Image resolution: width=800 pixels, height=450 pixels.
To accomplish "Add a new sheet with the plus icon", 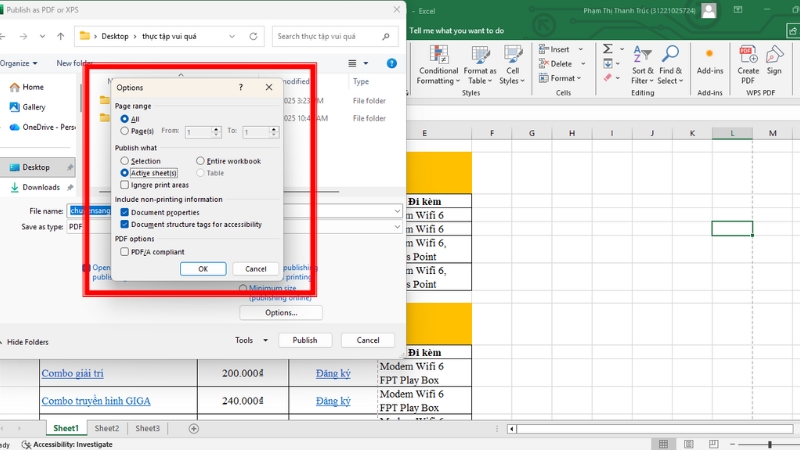I will 194,428.
